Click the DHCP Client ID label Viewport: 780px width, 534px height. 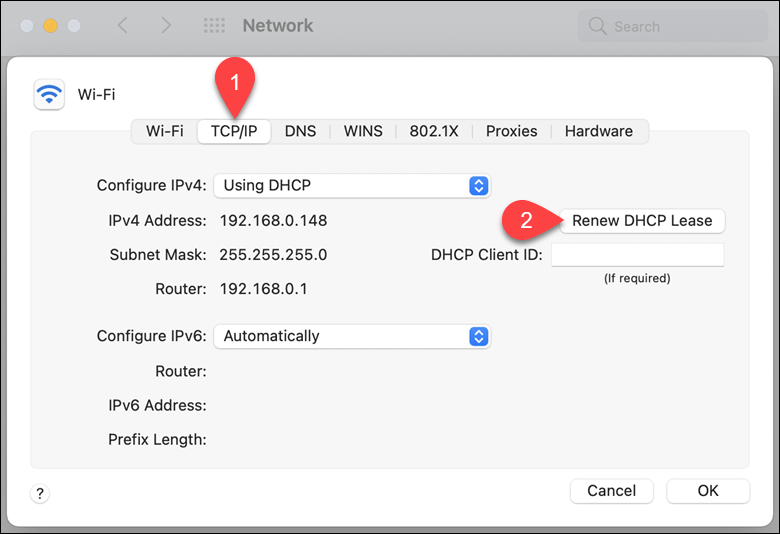487,255
